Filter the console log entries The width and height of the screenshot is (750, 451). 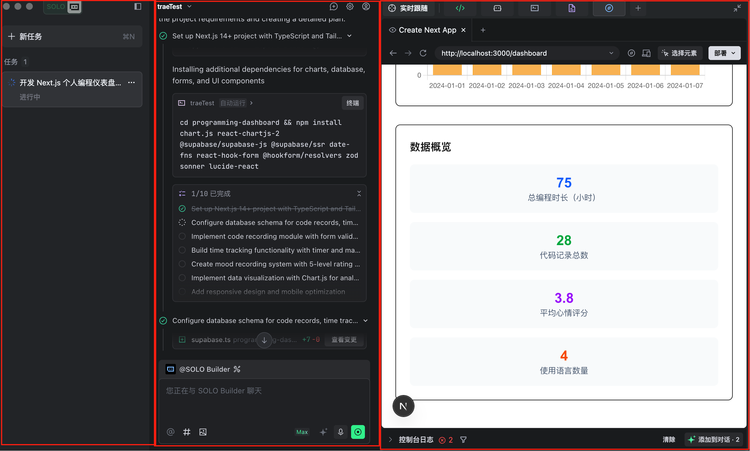tap(463, 440)
